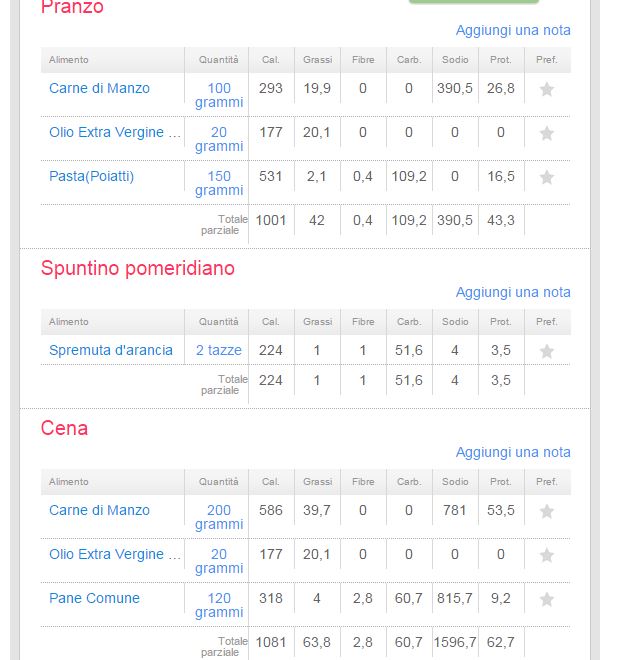Change the 120 grammi bread quantity
This screenshot has height=660, width=621.
pos(219,605)
